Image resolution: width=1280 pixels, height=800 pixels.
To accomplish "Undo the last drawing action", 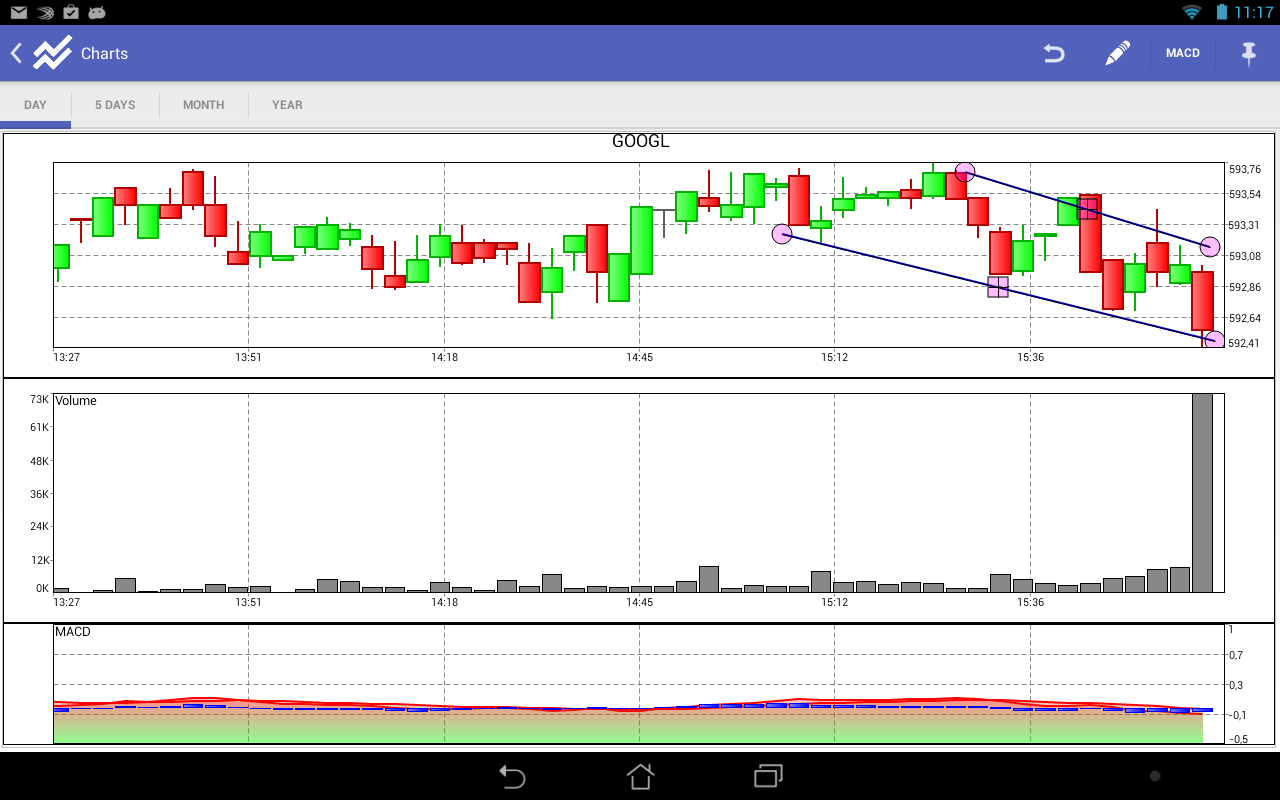I will tap(1054, 53).
